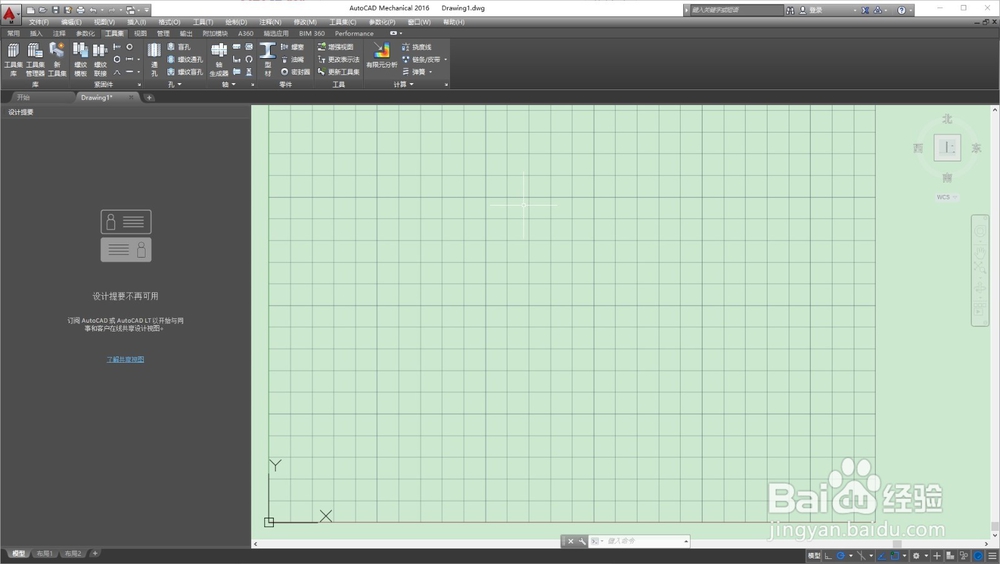The width and height of the screenshot is (1000, 564).
Task: Select the 盲孔 (blind hole) tool
Action: (179, 47)
